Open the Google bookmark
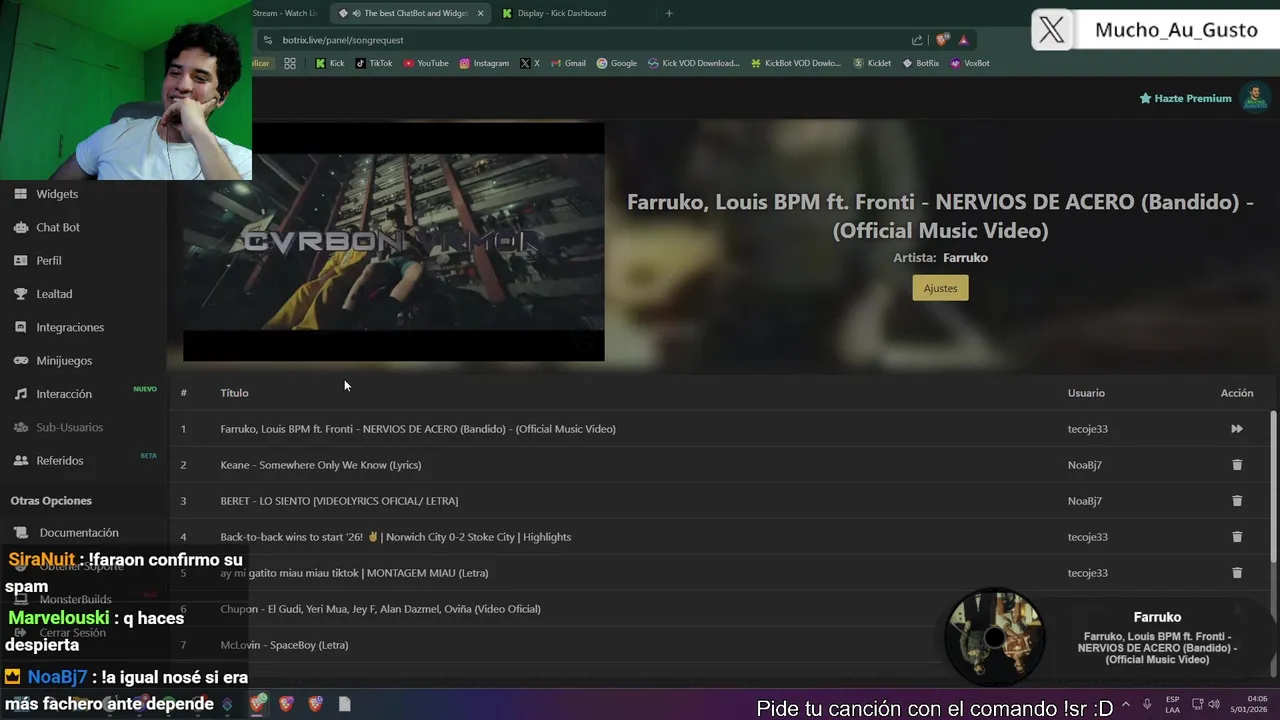The width and height of the screenshot is (1280, 720). click(x=617, y=63)
